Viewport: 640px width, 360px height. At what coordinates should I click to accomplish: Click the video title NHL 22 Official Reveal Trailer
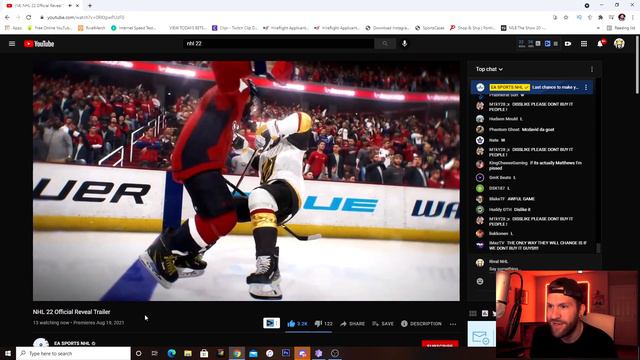(x=71, y=312)
